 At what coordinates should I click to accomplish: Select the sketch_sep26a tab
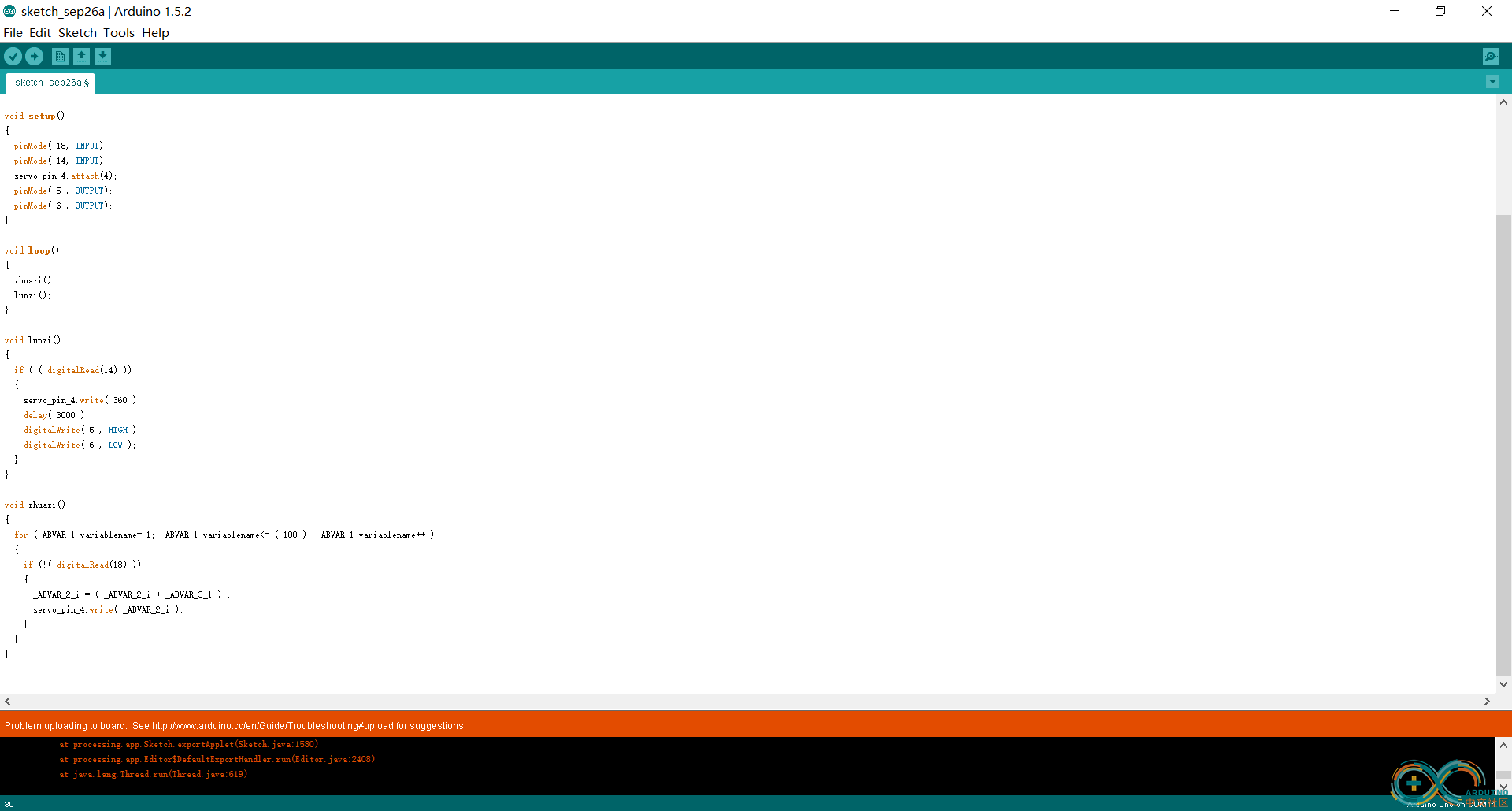coord(50,83)
